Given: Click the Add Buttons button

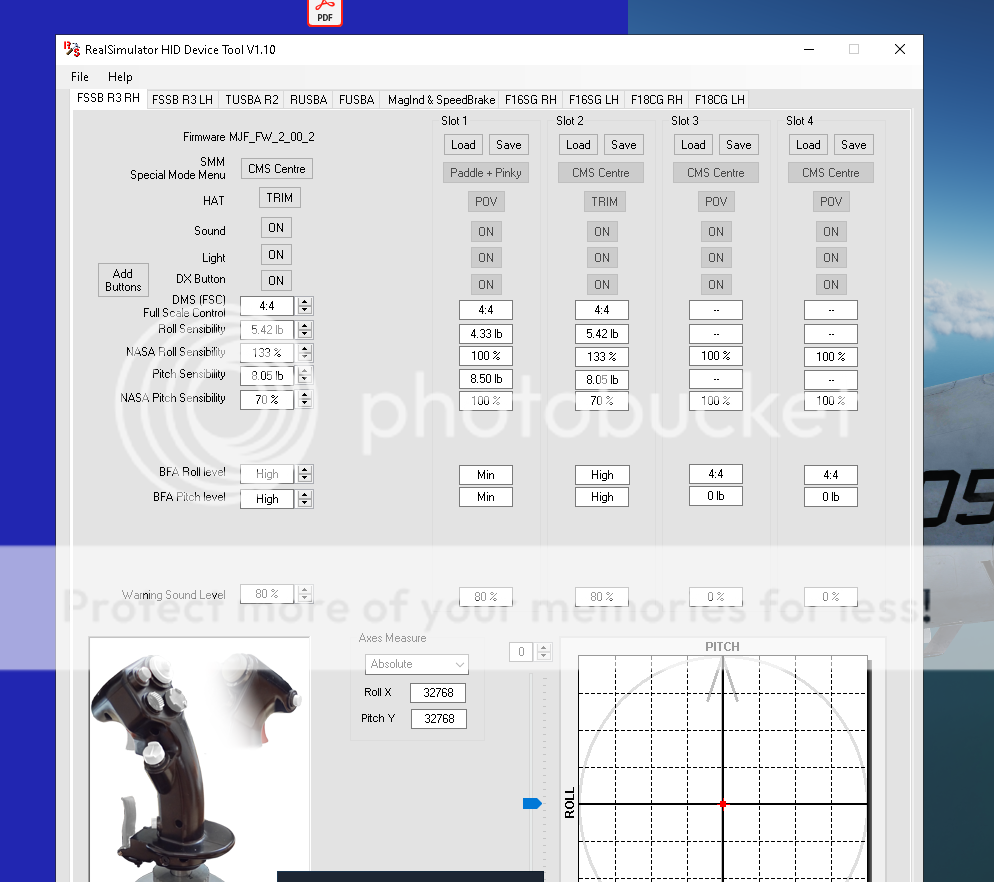Looking at the screenshot, I should click(x=123, y=280).
